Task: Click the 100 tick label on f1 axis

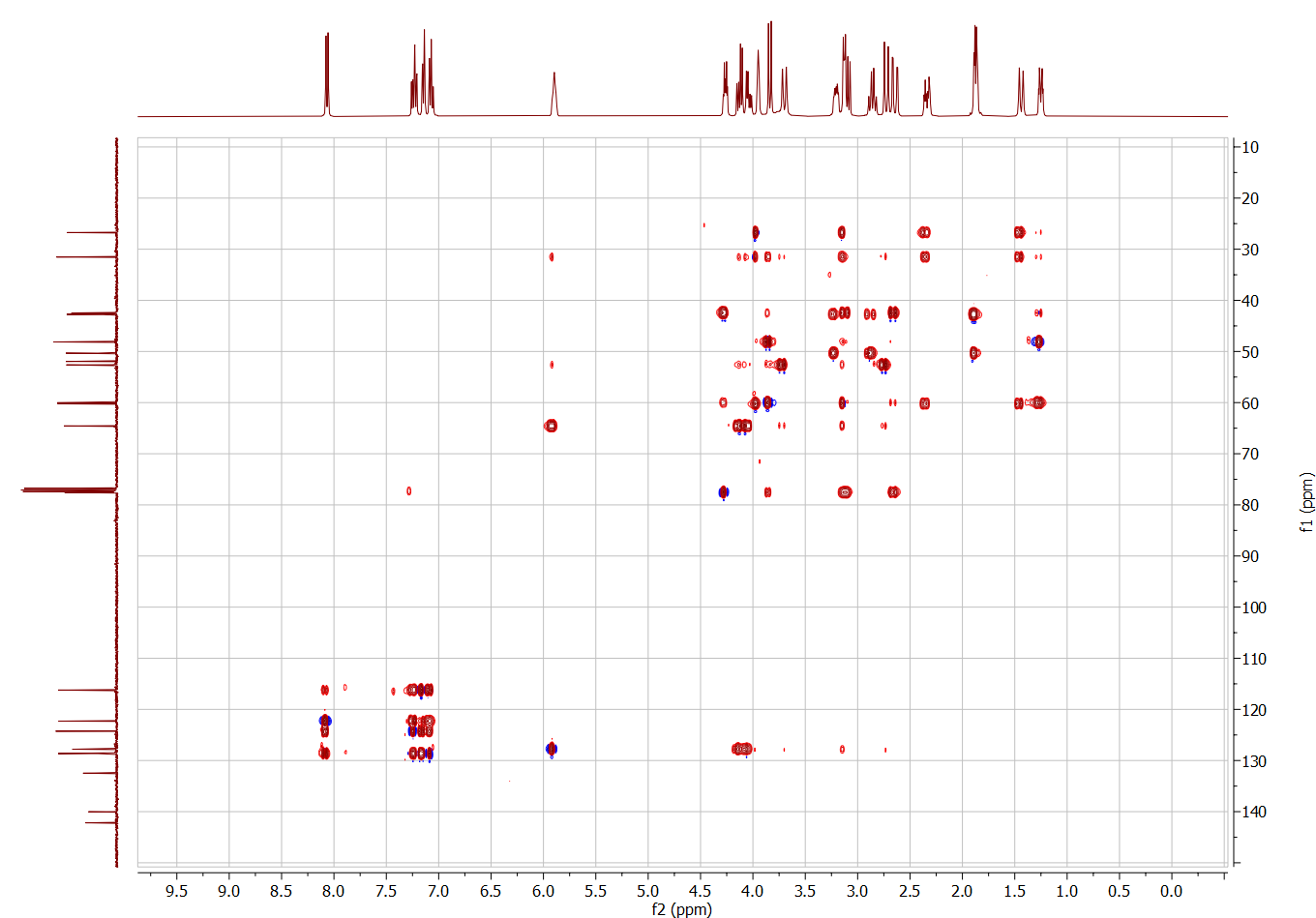Action: click(x=1253, y=607)
